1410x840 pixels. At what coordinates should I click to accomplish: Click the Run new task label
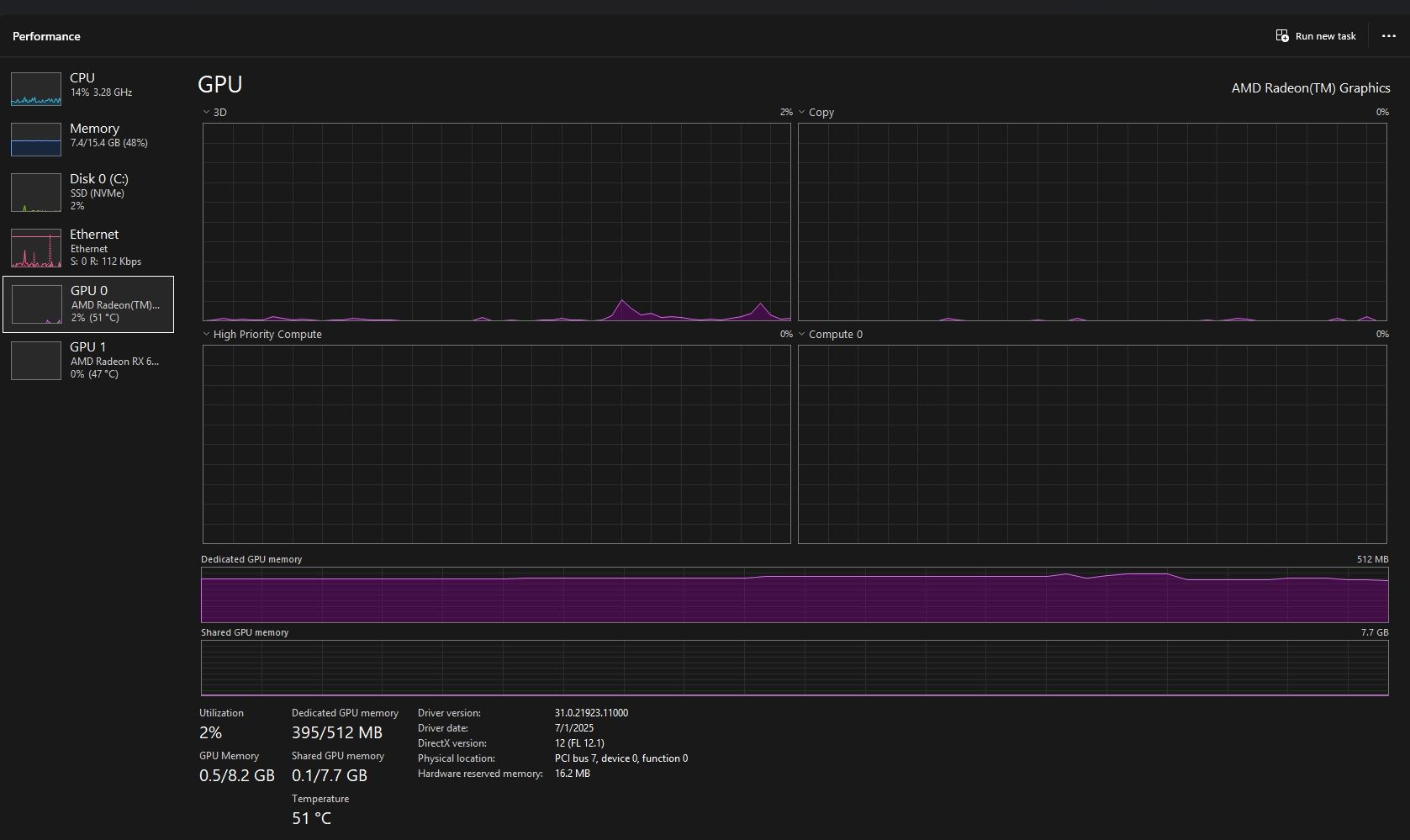tap(1325, 36)
